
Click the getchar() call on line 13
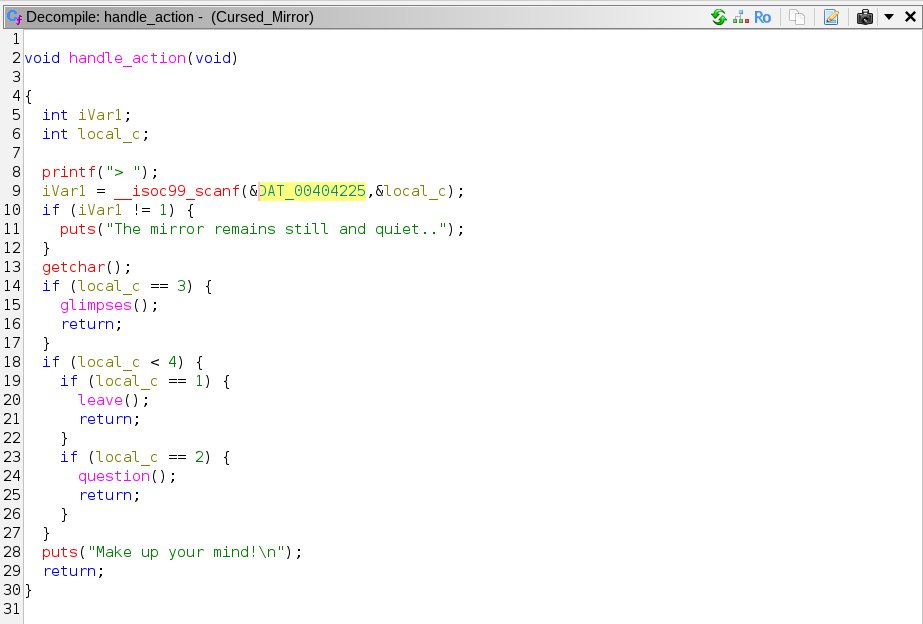coord(74,267)
